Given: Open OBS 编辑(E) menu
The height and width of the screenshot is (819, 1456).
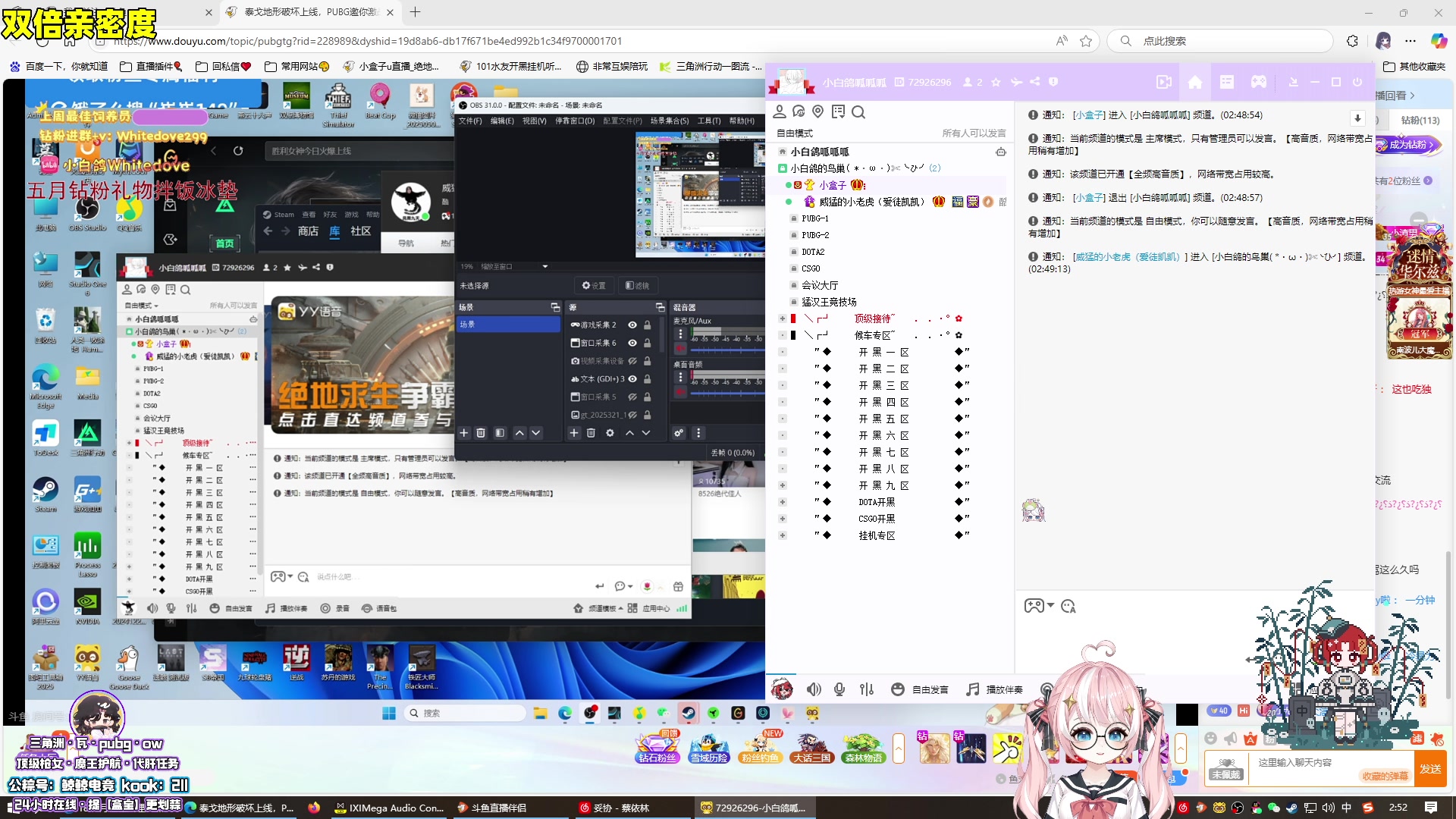Looking at the screenshot, I should click(x=502, y=121).
